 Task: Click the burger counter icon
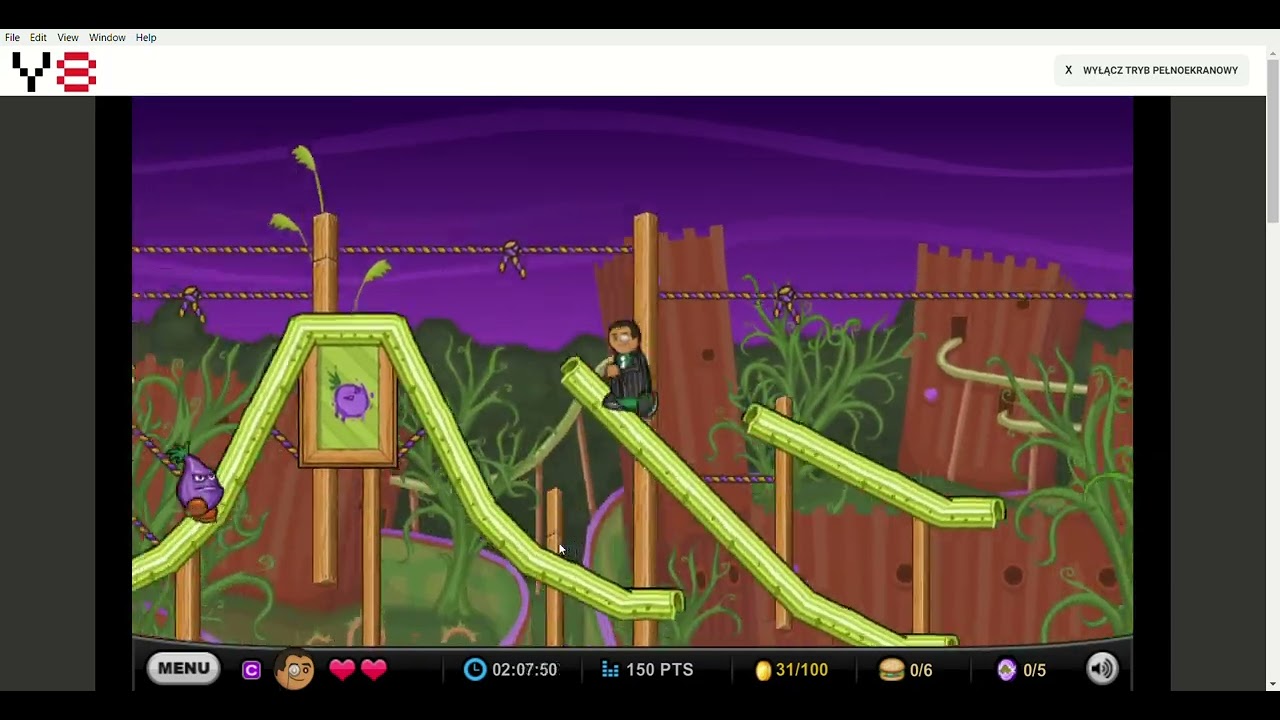[891, 669]
